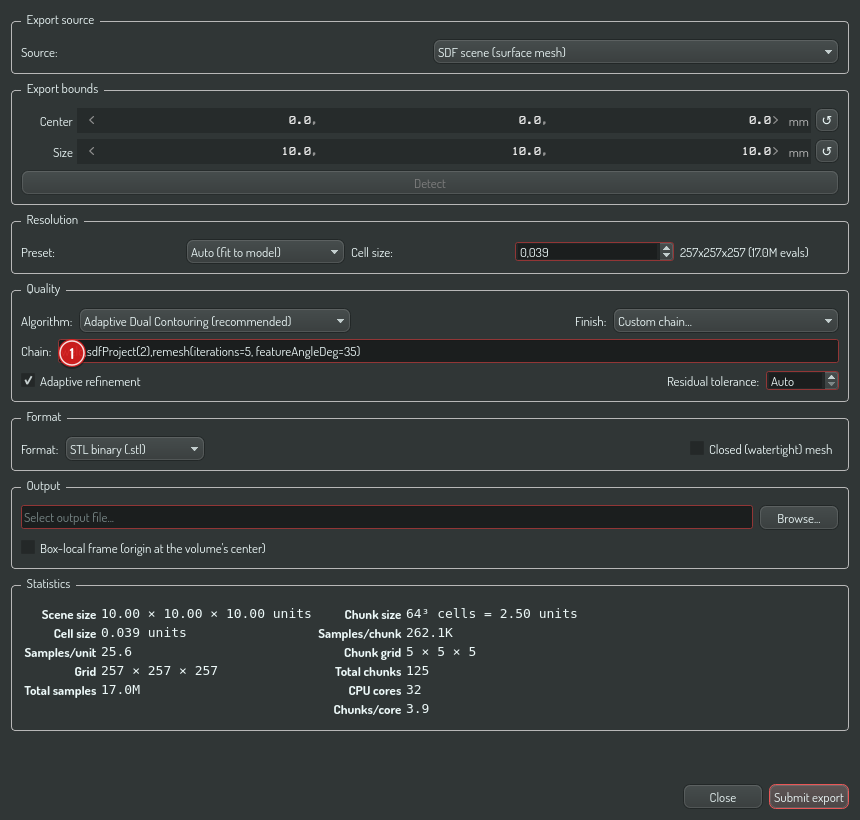Click the Samples/unit '25.6' value

[116, 652]
